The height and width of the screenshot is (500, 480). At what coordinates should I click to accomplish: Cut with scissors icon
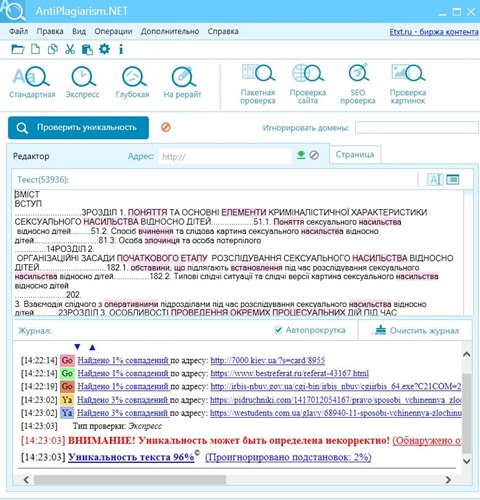click(70, 49)
